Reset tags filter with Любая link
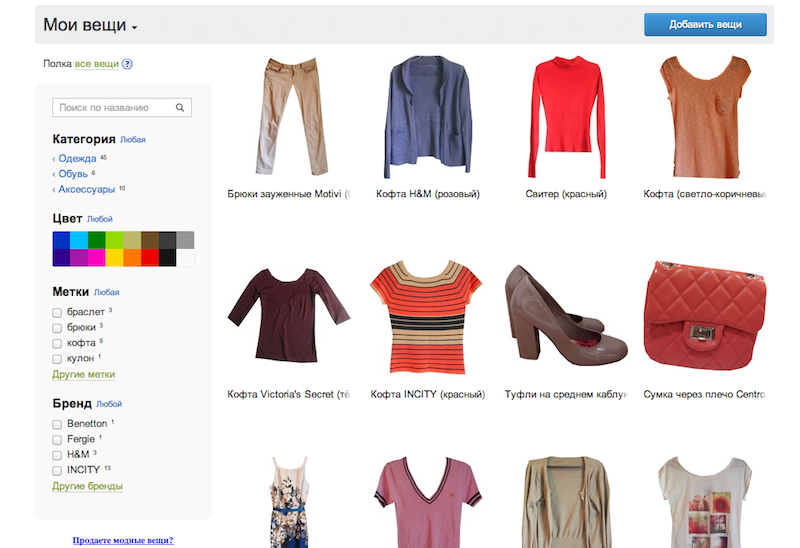 point(107,292)
